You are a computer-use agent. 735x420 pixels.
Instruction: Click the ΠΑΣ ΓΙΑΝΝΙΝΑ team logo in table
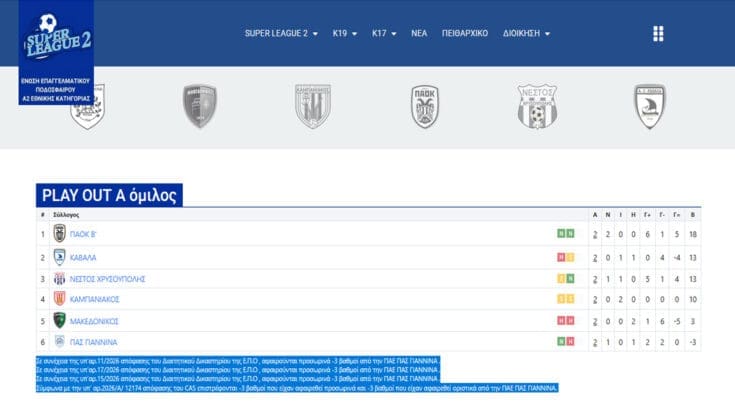59,342
